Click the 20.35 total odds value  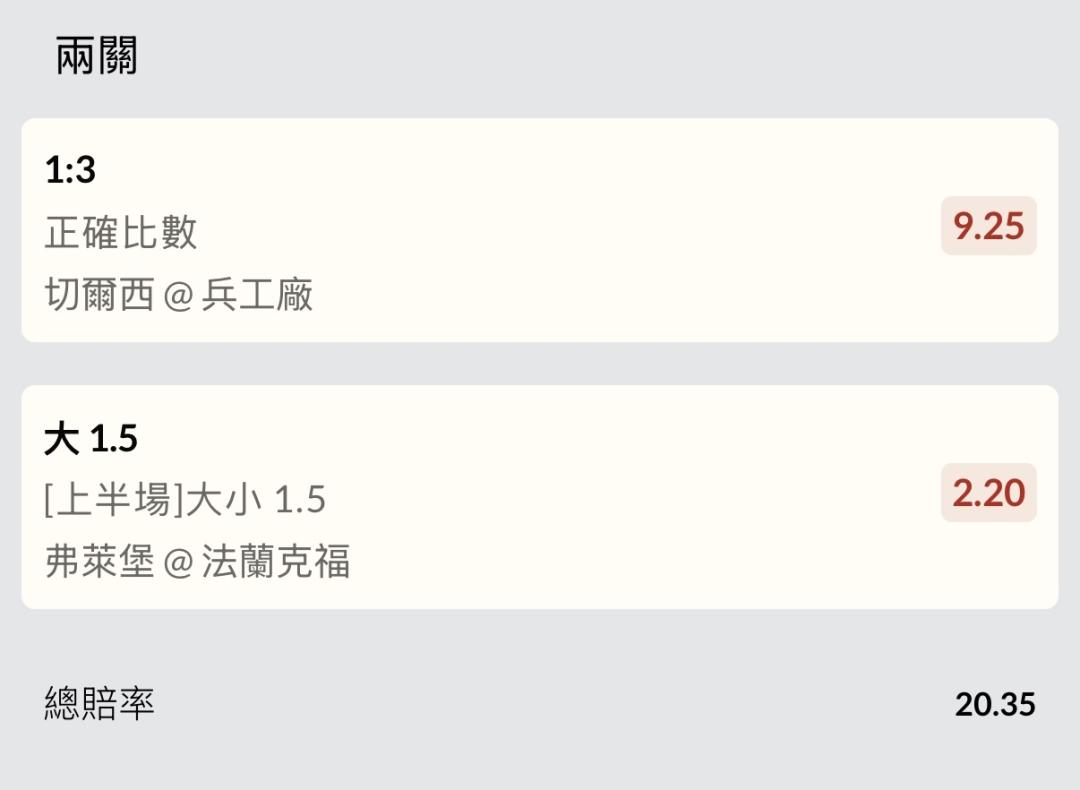tap(994, 704)
